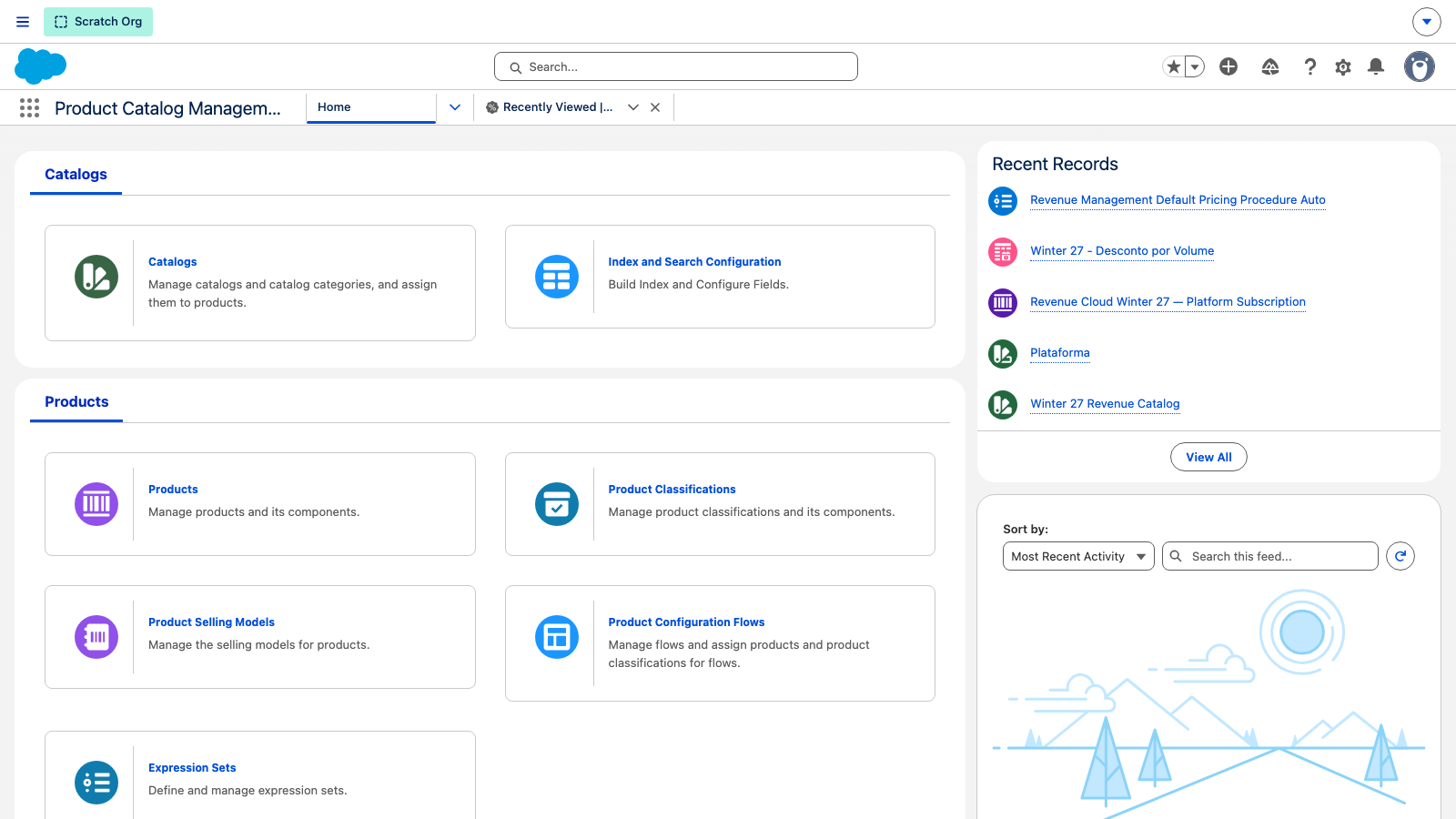The image size is (1456, 819).
Task: Click the Sort by label
Action: pos(1026,529)
